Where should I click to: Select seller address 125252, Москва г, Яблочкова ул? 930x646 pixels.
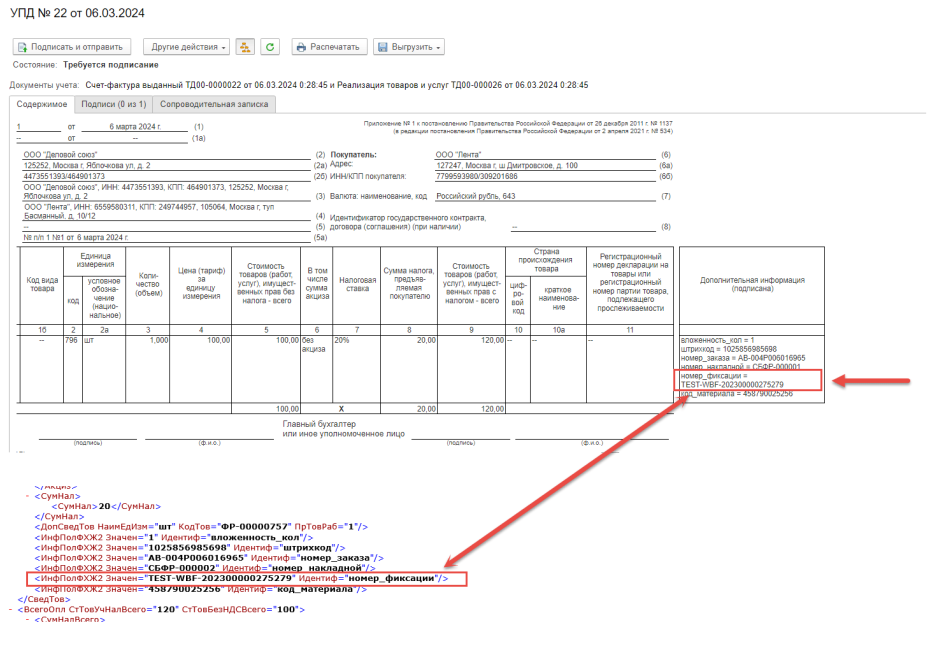pos(87,166)
